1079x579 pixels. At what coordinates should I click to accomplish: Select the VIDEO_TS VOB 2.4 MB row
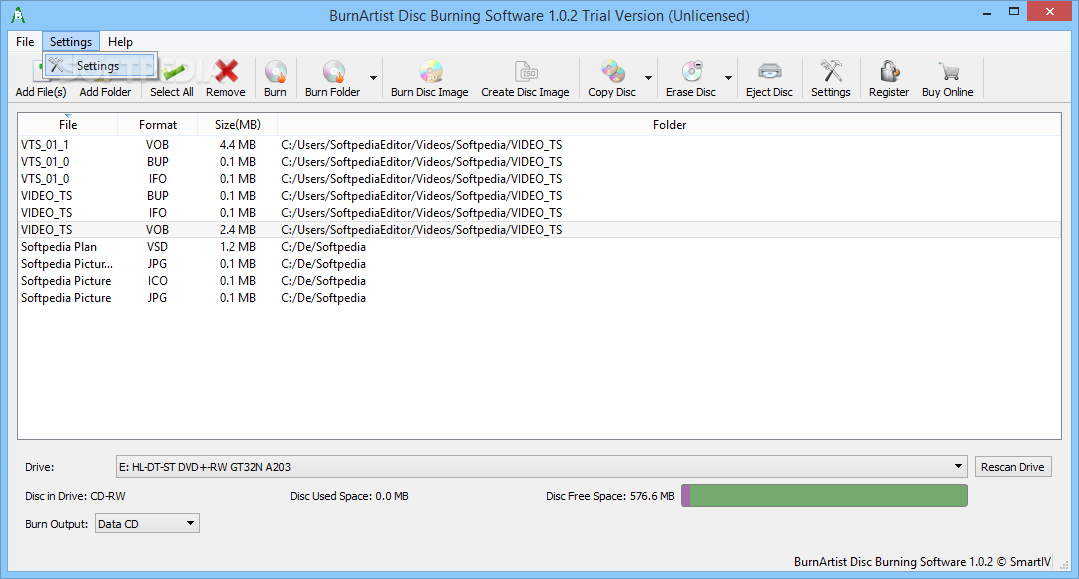[540, 230]
